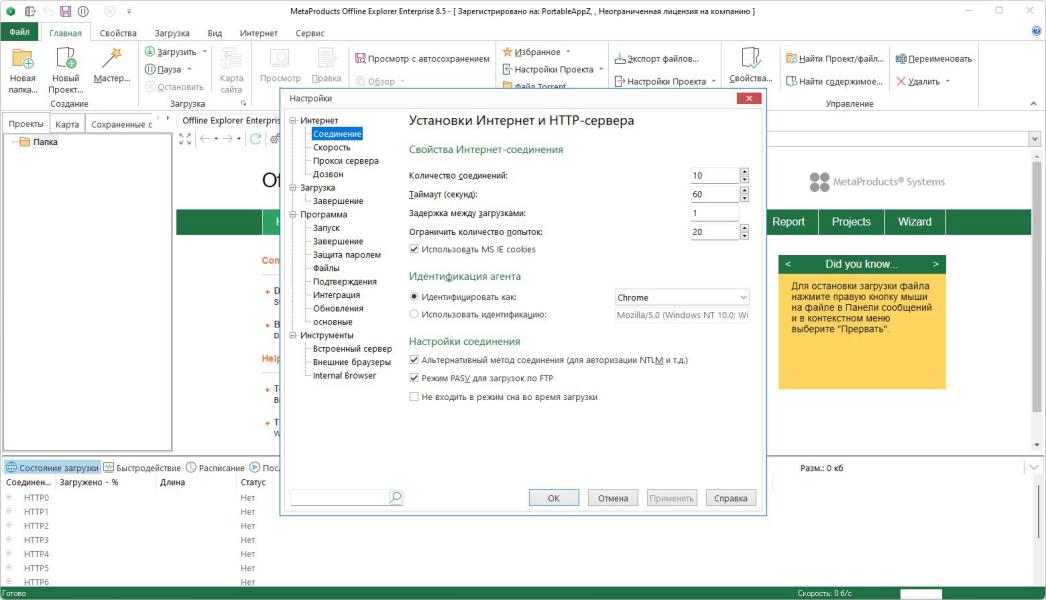Select Использовать идентификацию radio button
This screenshot has width=1046, height=600.
click(x=414, y=314)
